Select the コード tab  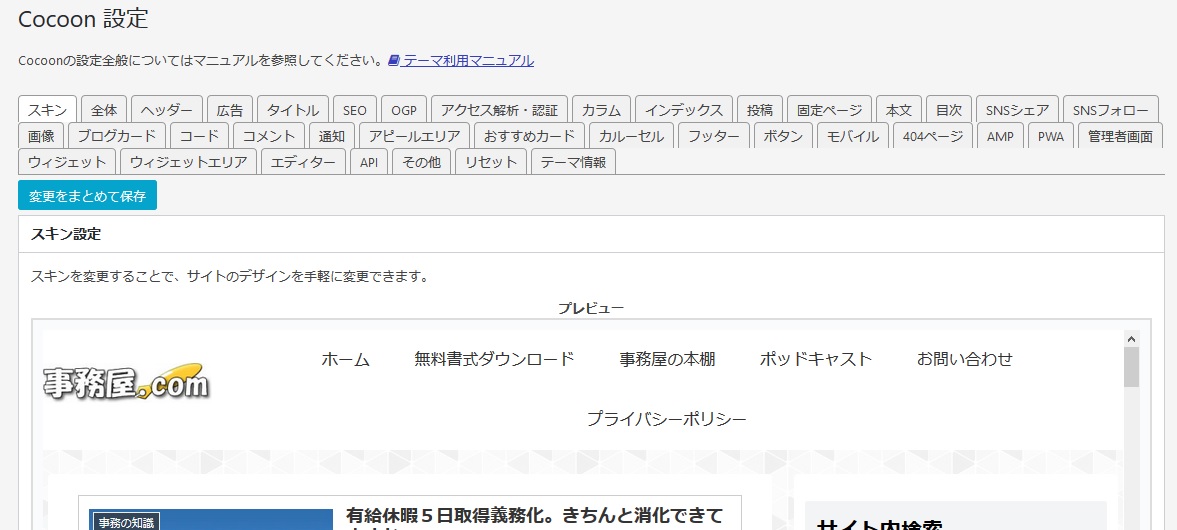[199, 136]
